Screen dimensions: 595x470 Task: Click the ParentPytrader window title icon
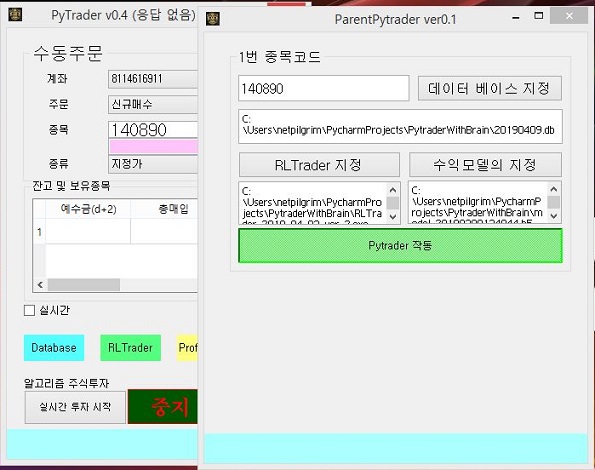[213, 19]
